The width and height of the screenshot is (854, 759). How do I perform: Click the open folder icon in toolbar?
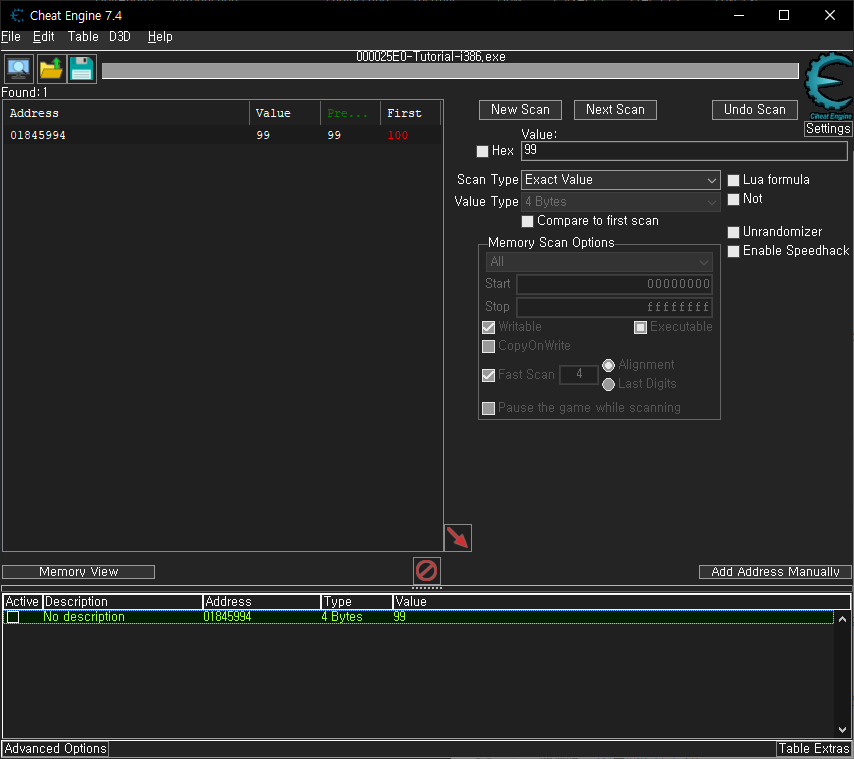pos(51,69)
